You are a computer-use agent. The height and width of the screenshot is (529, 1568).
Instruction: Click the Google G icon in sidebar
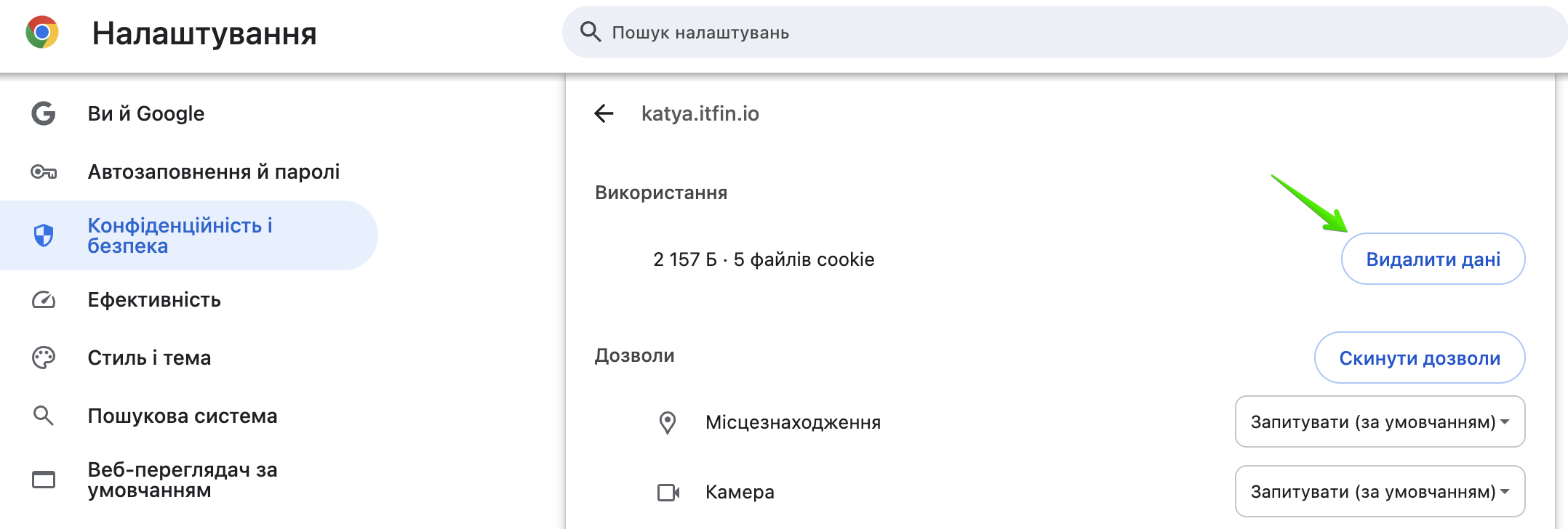tap(44, 113)
